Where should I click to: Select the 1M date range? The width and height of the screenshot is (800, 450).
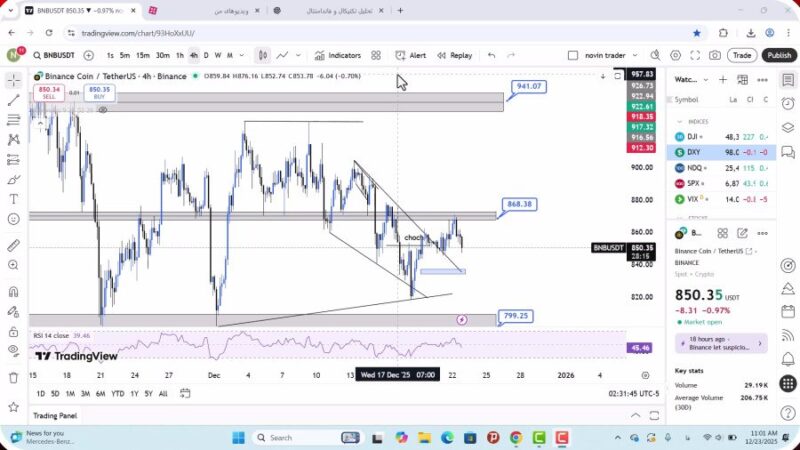pos(70,393)
